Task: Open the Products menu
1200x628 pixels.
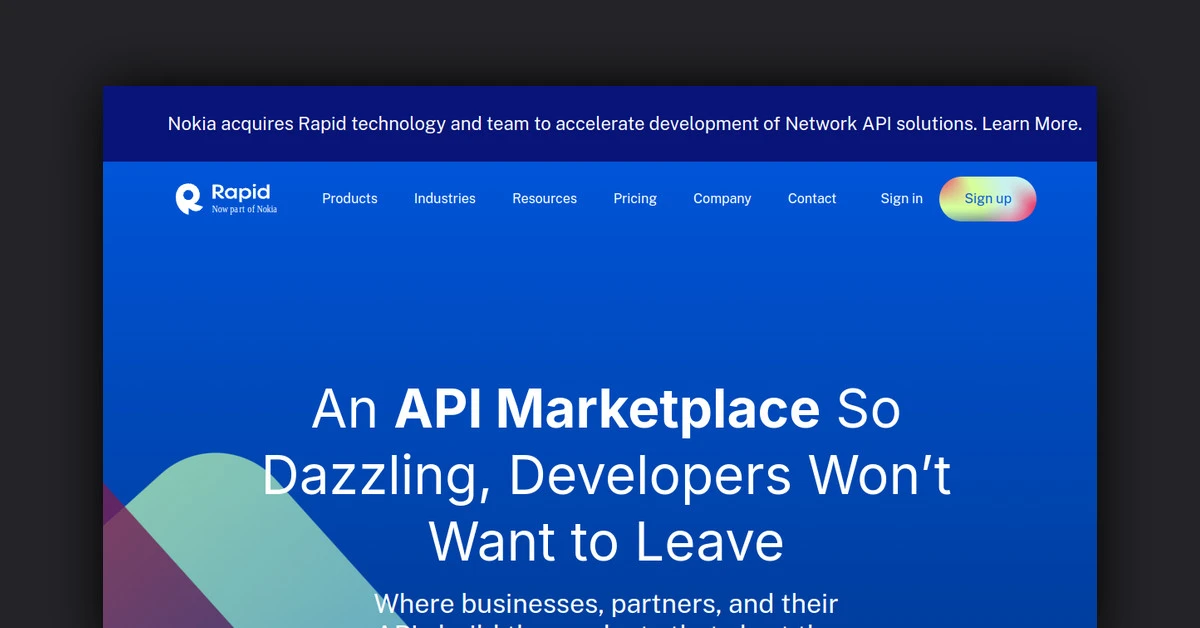Action: pos(349,199)
